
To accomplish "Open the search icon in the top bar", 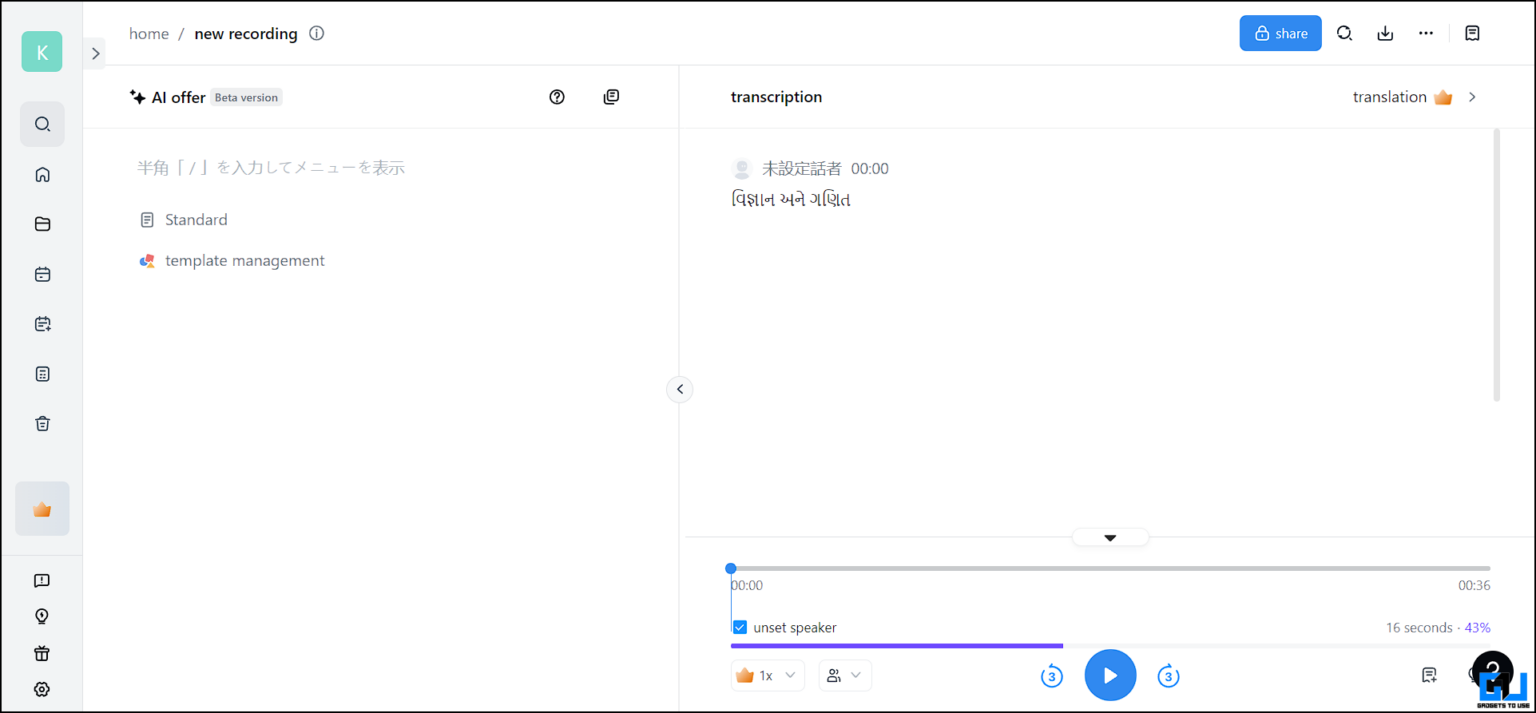I will pos(1344,32).
